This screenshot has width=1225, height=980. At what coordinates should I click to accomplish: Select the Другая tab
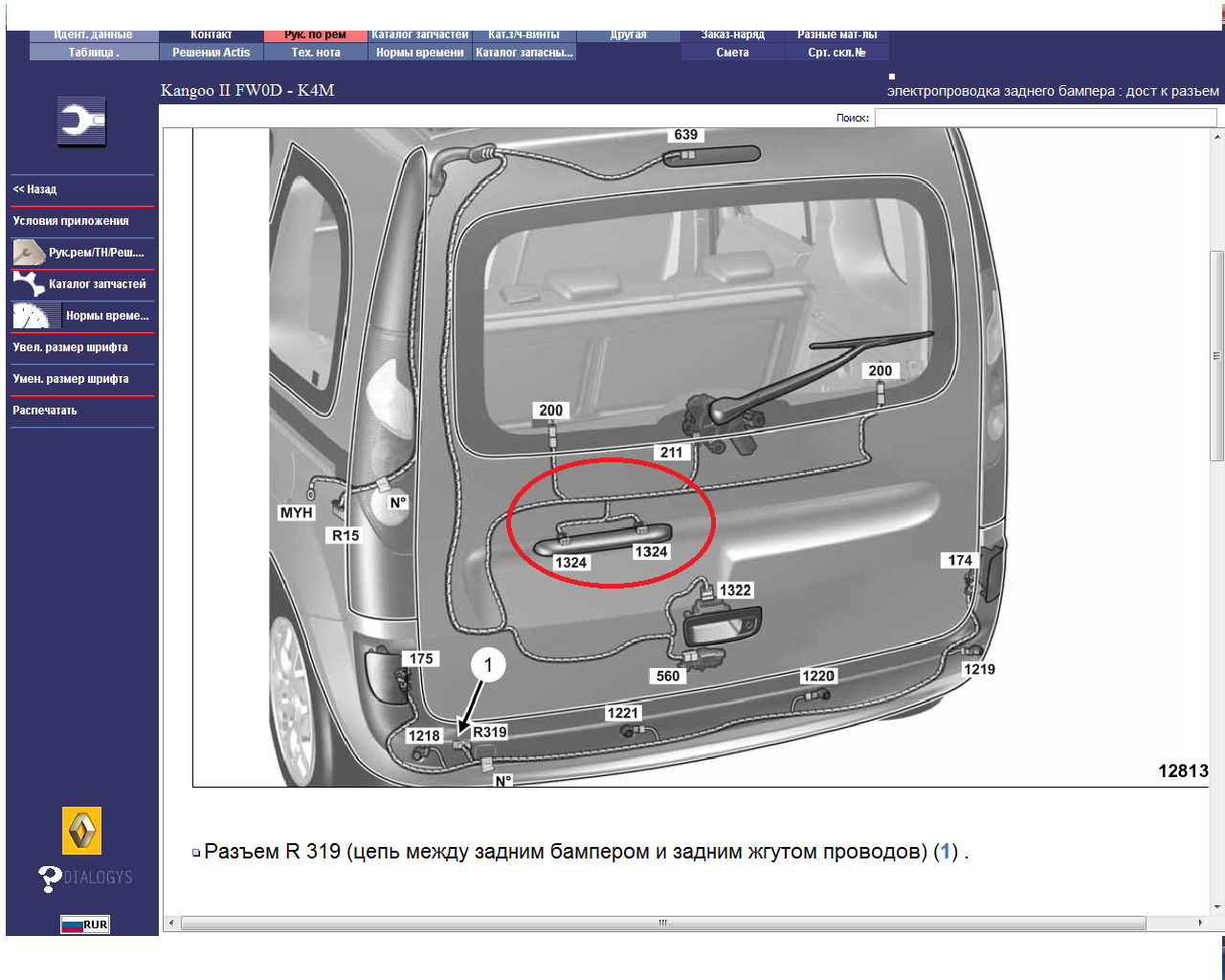[629, 35]
